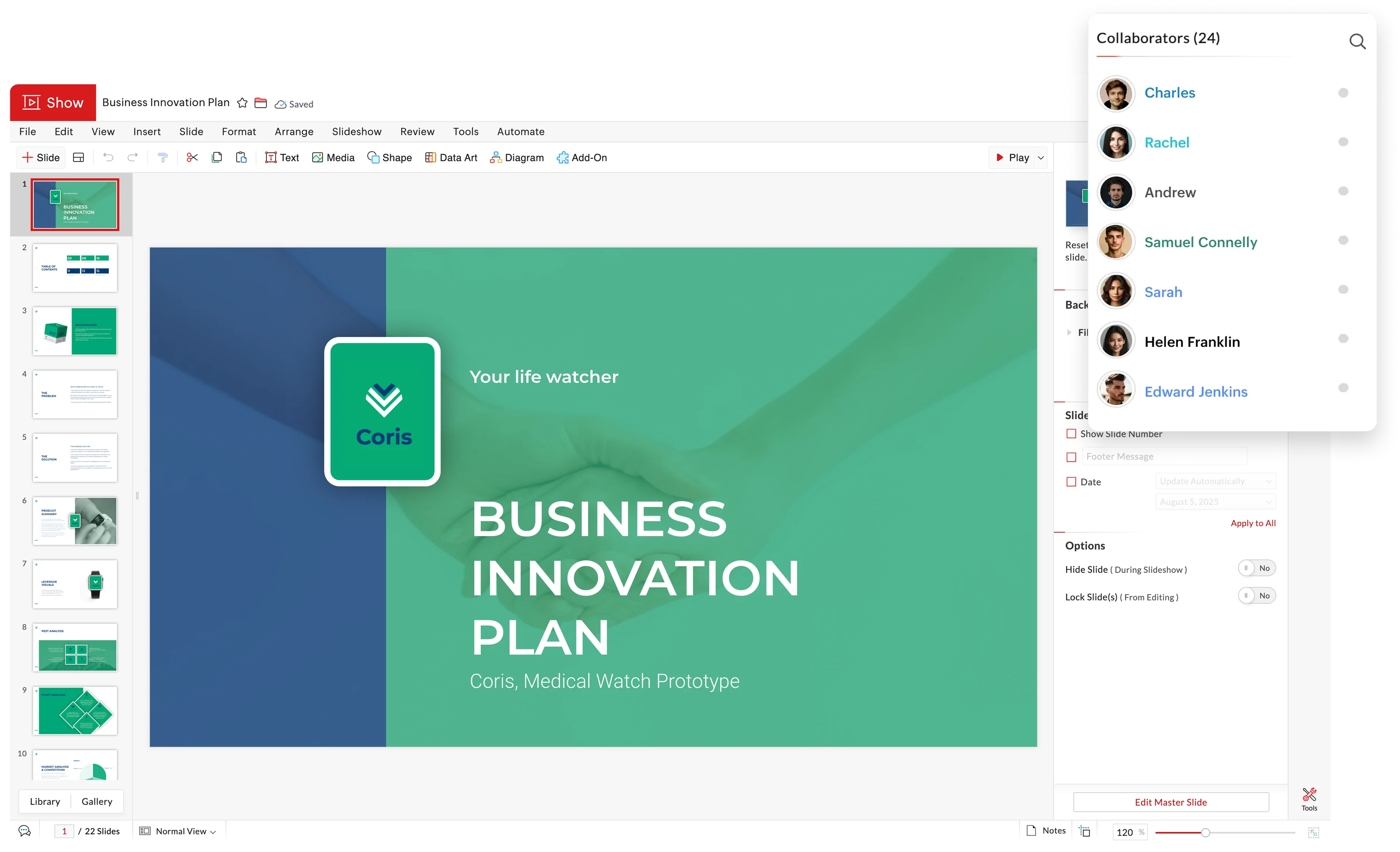
Task: Select slide 6 Product Summary thumbnail
Action: click(x=75, y=521)
